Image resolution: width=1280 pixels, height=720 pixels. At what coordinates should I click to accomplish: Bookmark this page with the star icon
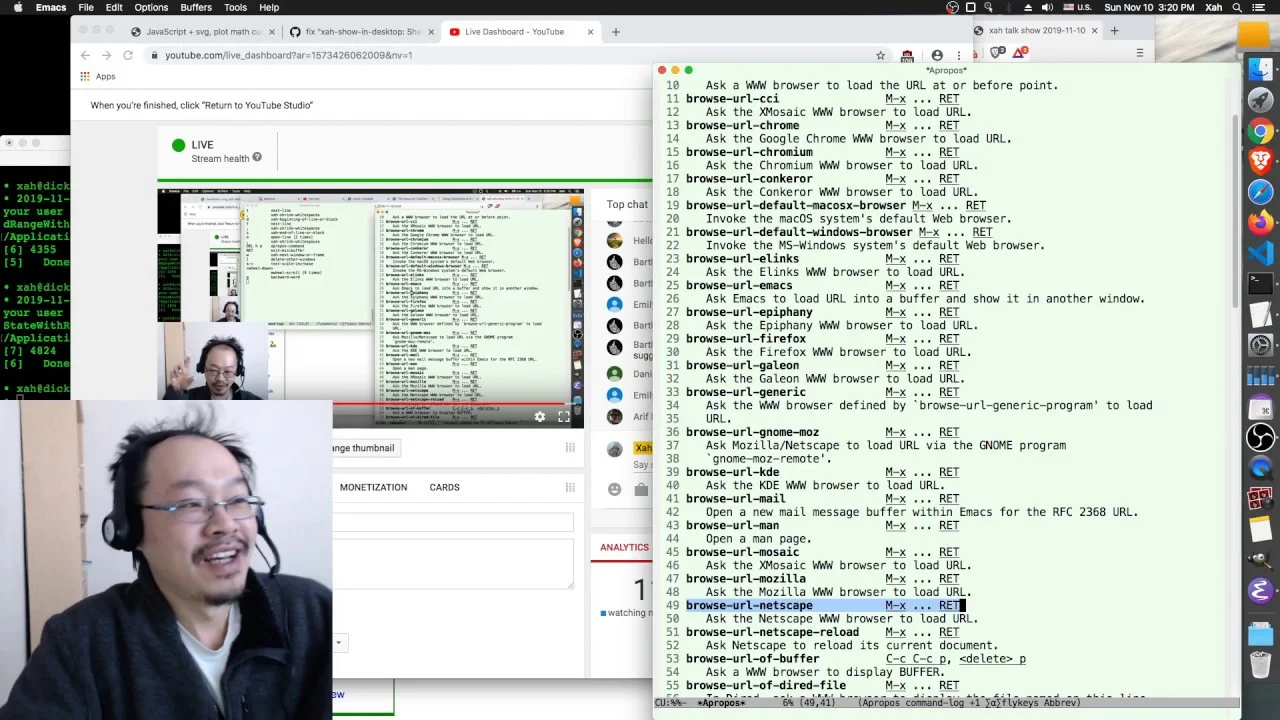(880, 55)
